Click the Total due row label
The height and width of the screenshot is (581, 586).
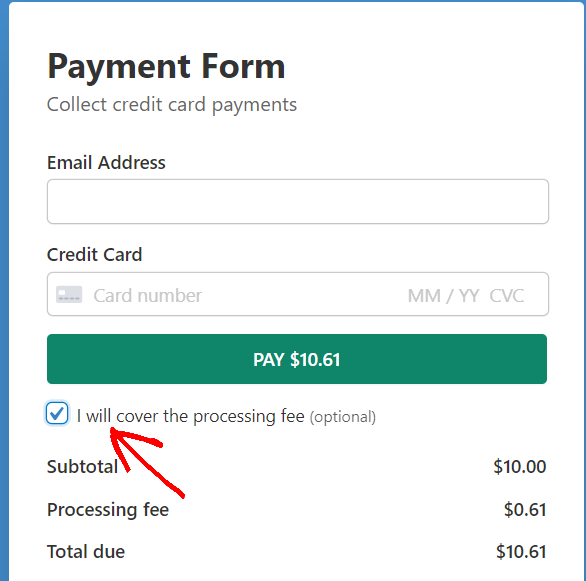tap(86, 551)
